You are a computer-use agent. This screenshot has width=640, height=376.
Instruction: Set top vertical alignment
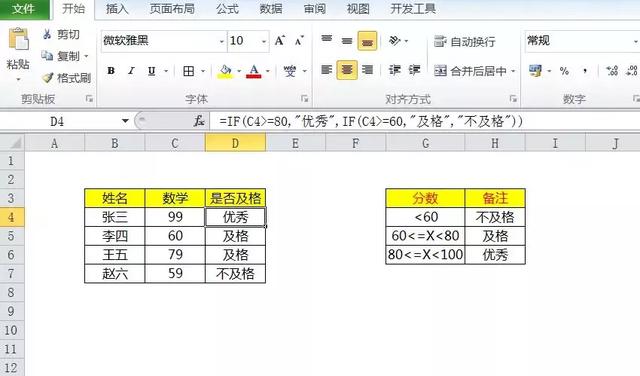327,40
